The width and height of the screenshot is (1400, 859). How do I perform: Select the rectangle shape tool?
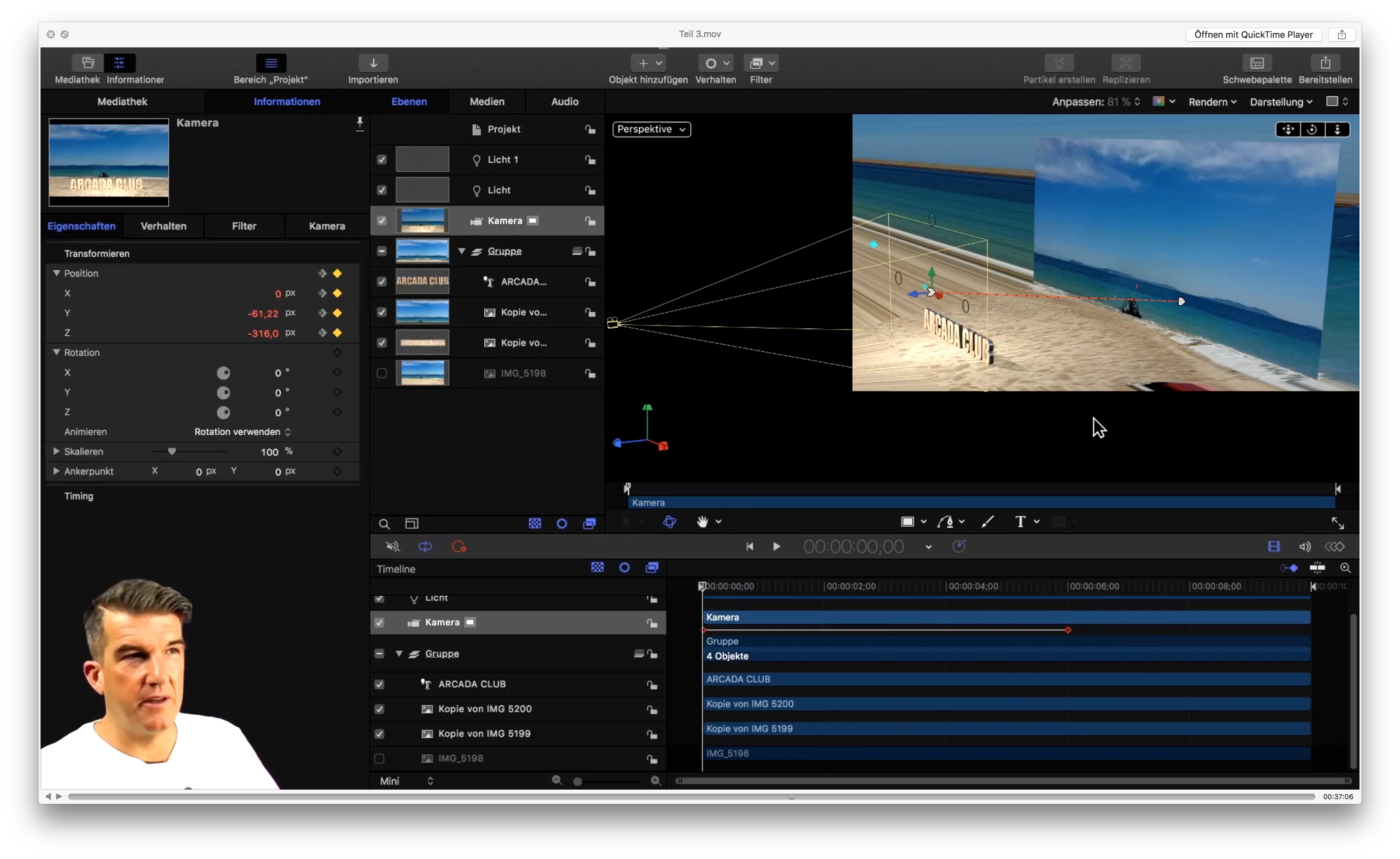(x=908, y=522)
